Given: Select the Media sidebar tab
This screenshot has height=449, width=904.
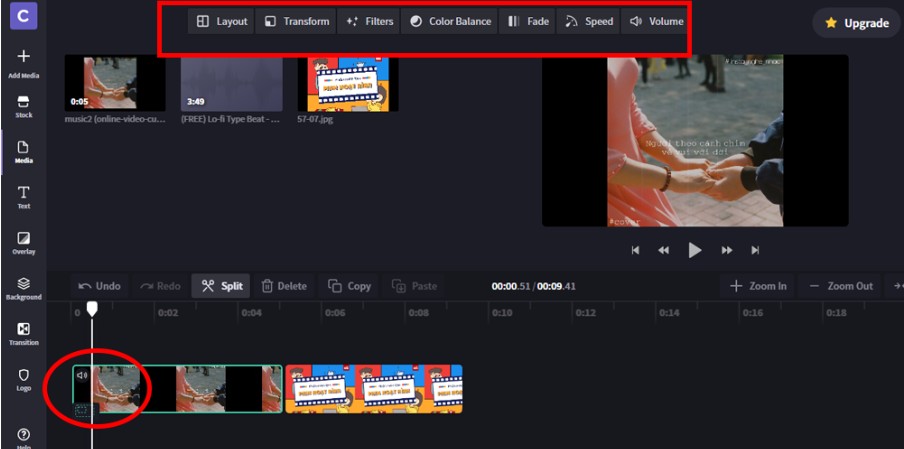Looking at the screenshot, I should [x=24, y=152].
